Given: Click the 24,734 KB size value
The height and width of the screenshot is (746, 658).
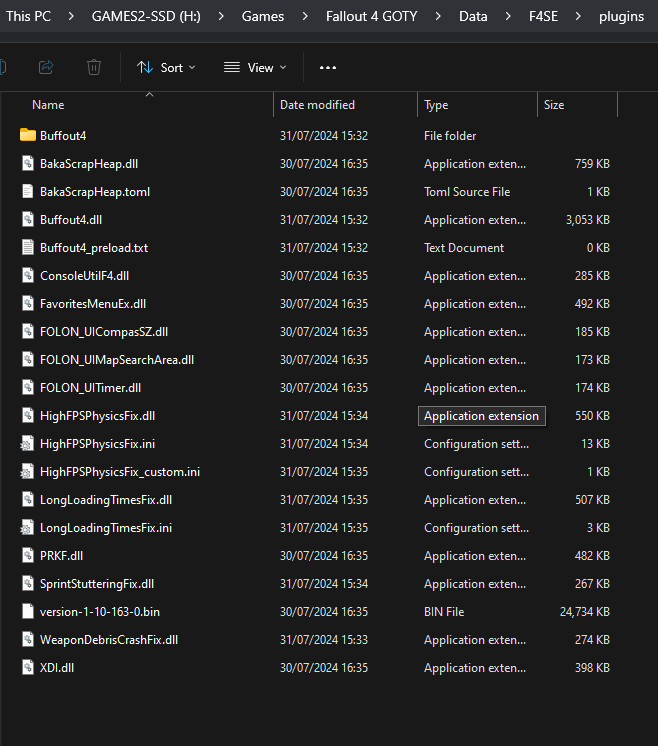Looking at the screenshot, I should pyautogui.click(x=585, y=612).
